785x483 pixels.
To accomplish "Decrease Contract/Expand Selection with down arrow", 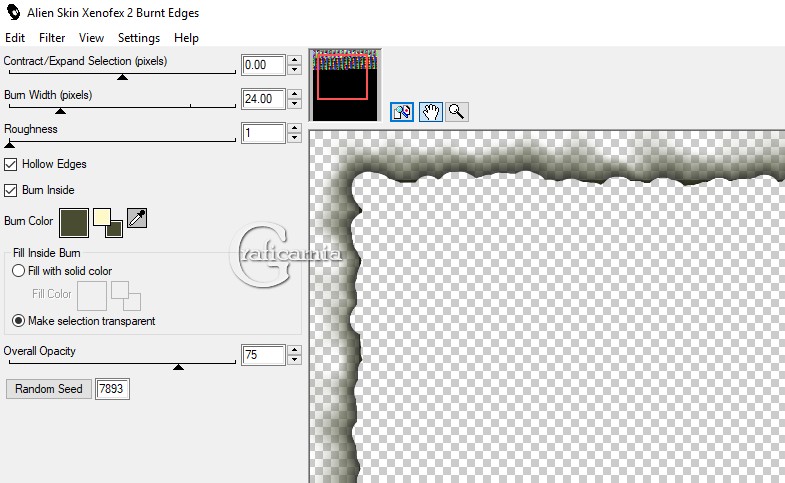I will click(x=295, y=70).
